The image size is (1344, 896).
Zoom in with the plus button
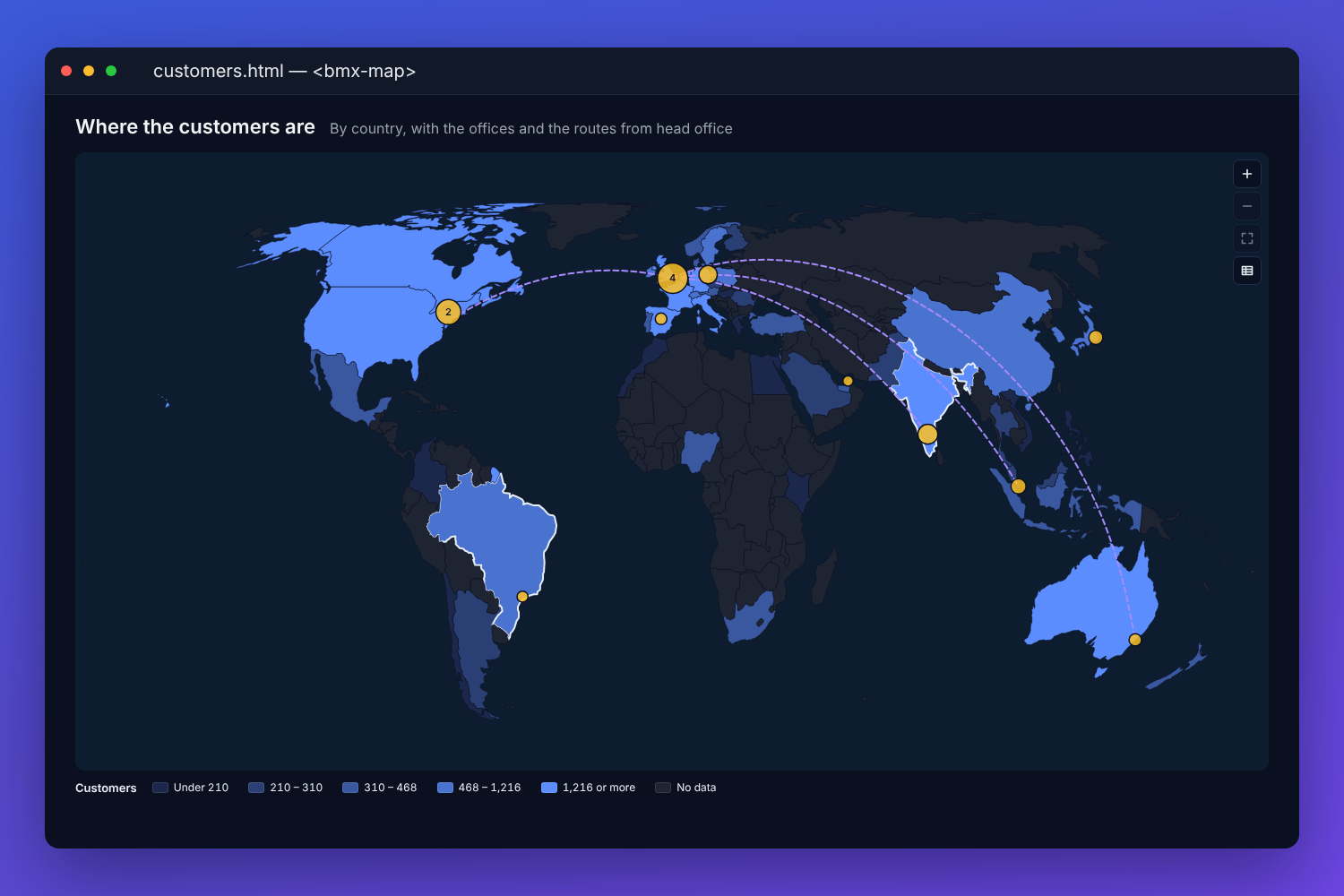click(x=1247, y=174)
